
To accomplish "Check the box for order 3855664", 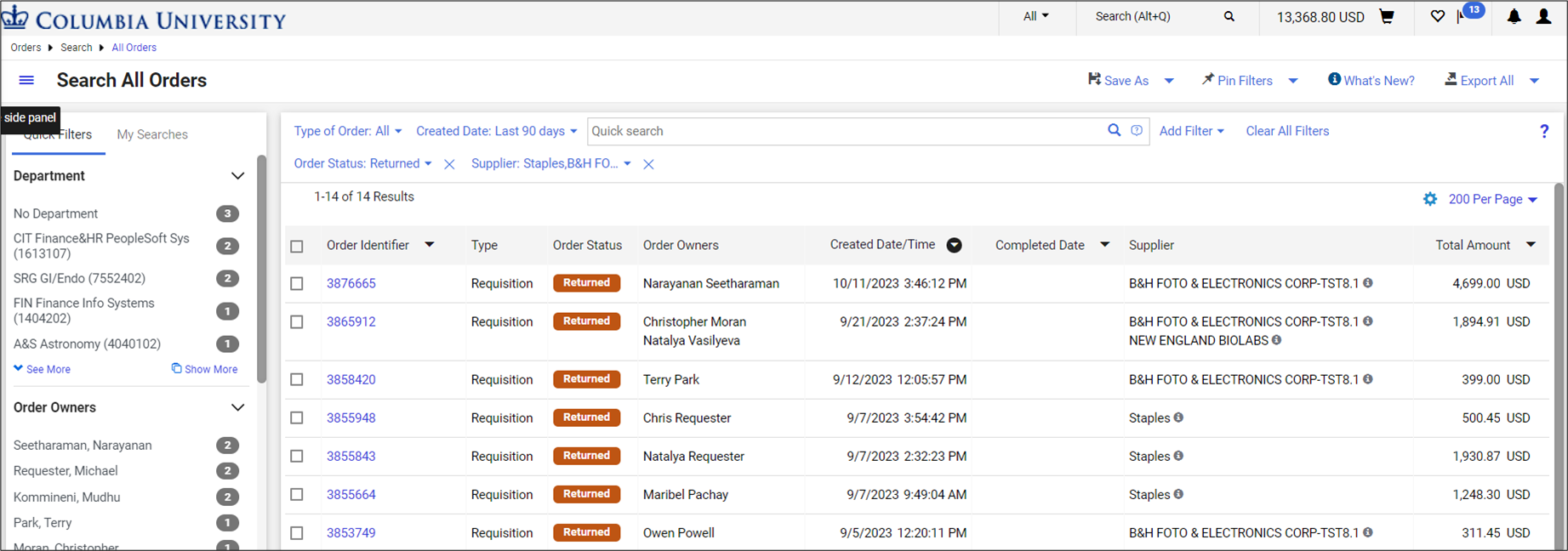I will 297,495.
